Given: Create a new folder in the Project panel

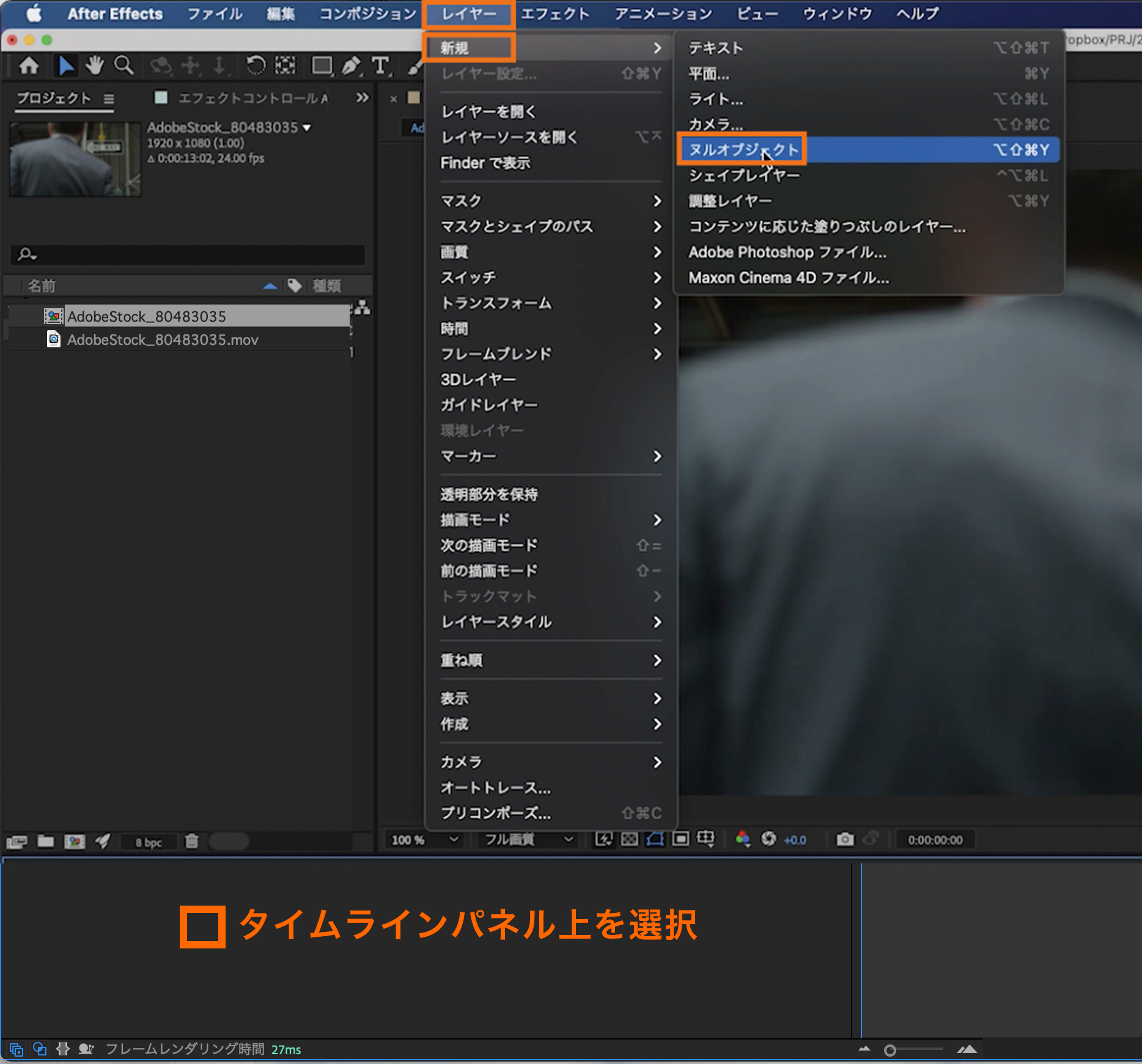Looking at the screenshot, I should (45, 841).
